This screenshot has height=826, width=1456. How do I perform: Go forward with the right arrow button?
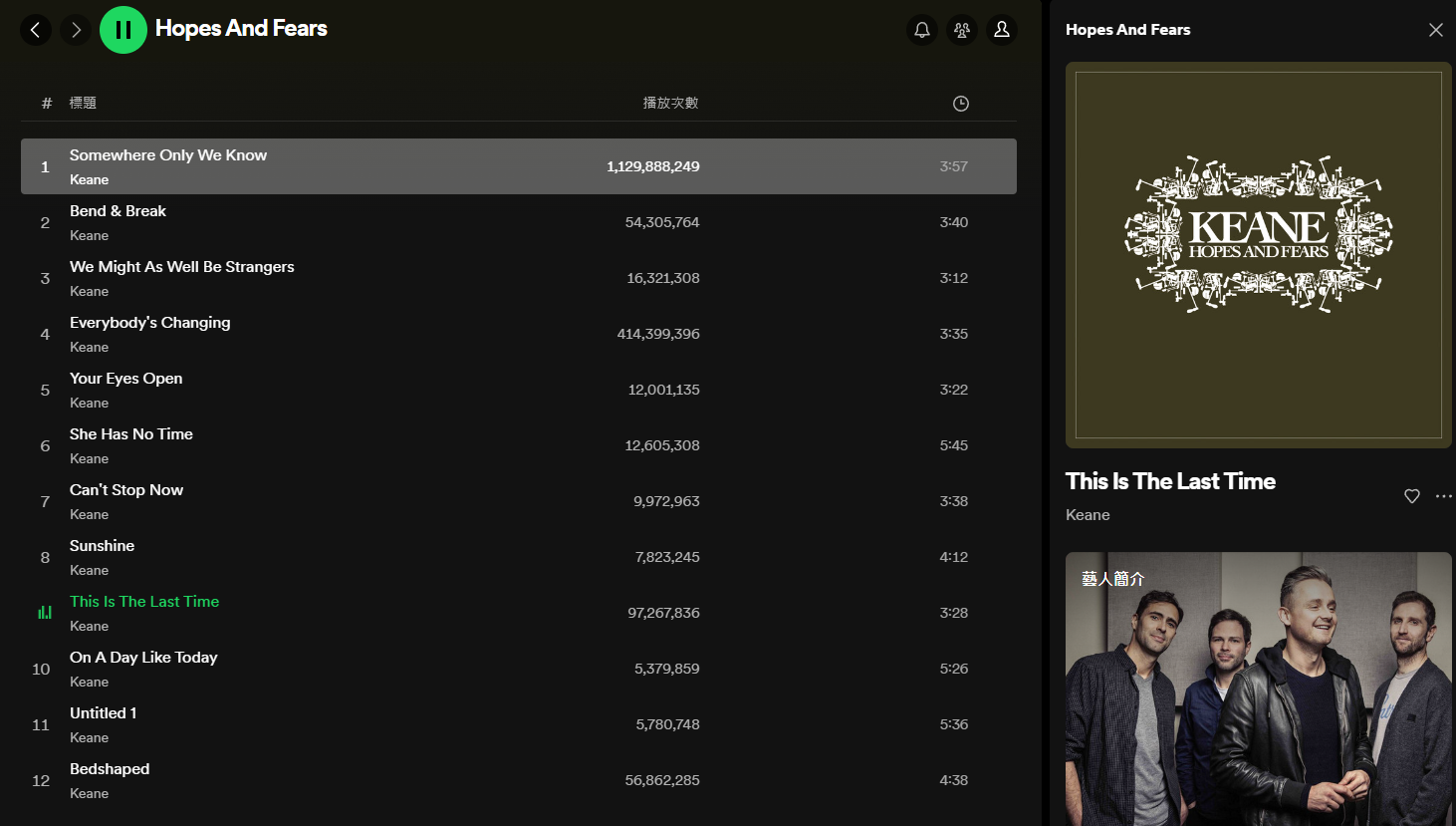tap(76, 30)
